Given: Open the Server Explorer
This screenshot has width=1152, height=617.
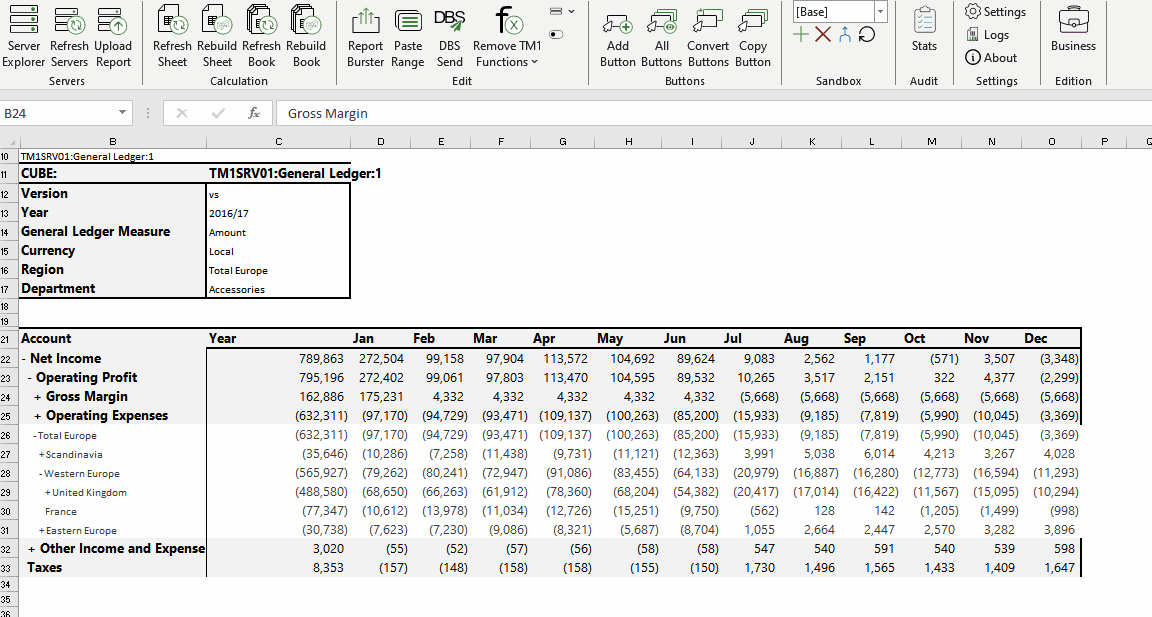Looking at the screenshot, I should coord(23,36).
